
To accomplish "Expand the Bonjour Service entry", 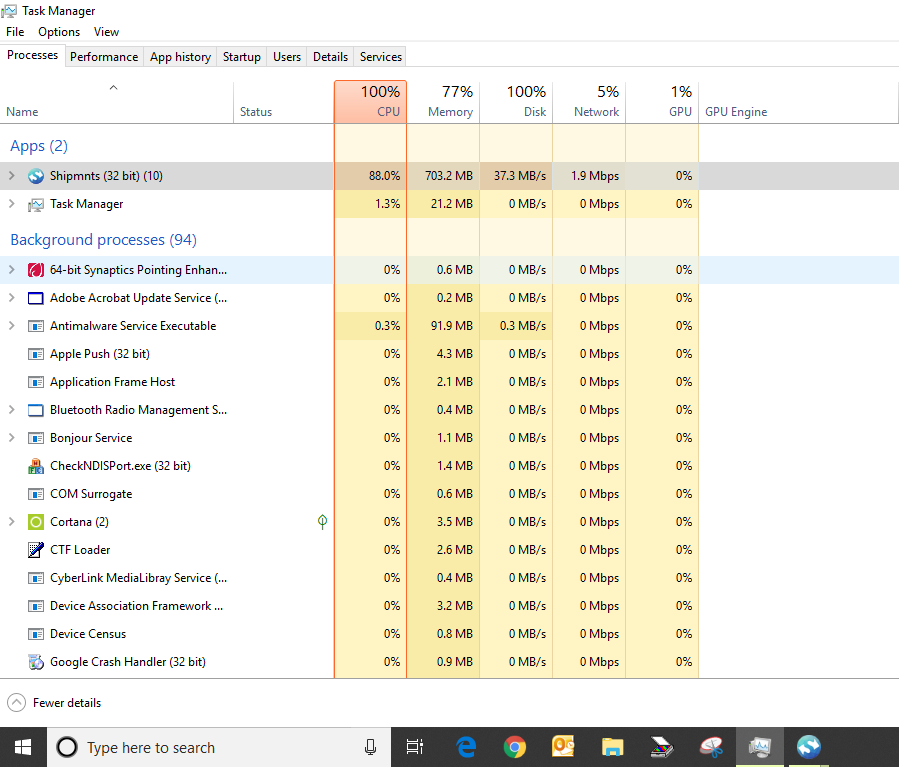I will click(x=11, y=439).
